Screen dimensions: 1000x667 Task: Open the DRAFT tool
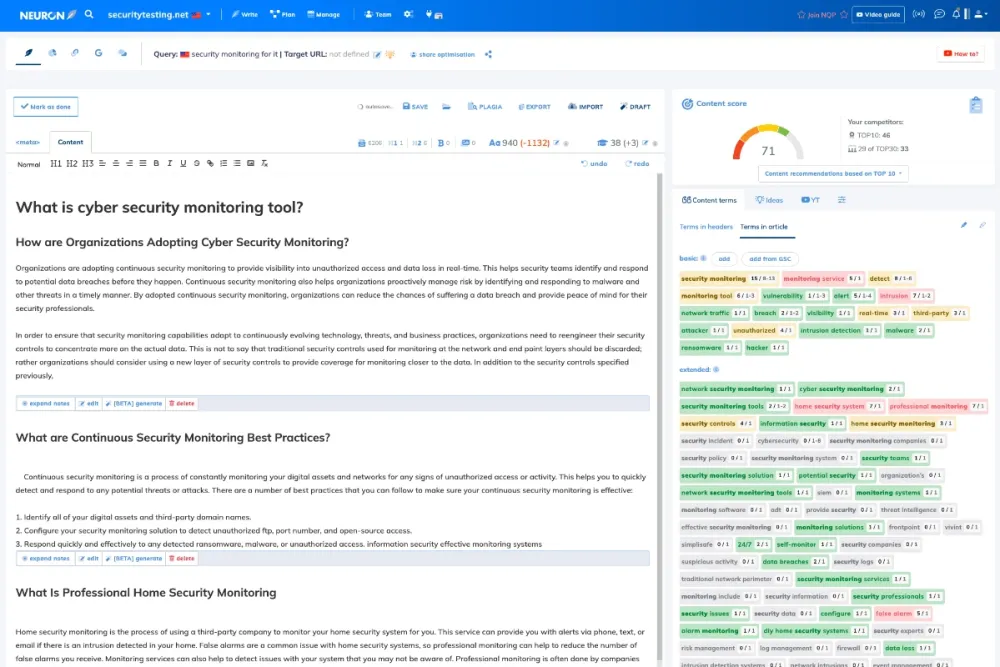tap(635, 106)
